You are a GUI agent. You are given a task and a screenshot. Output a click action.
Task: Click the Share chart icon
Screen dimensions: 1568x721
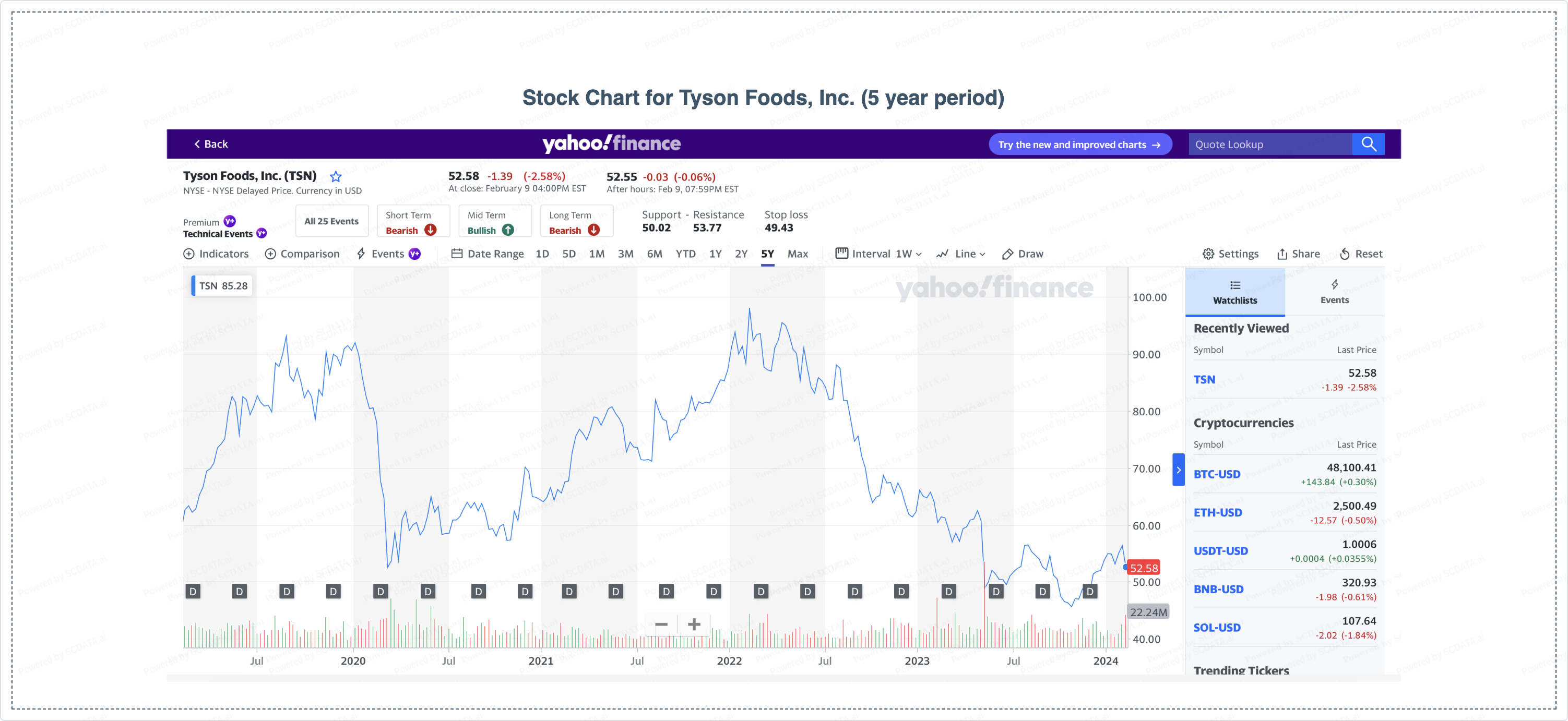point(1282,254)
